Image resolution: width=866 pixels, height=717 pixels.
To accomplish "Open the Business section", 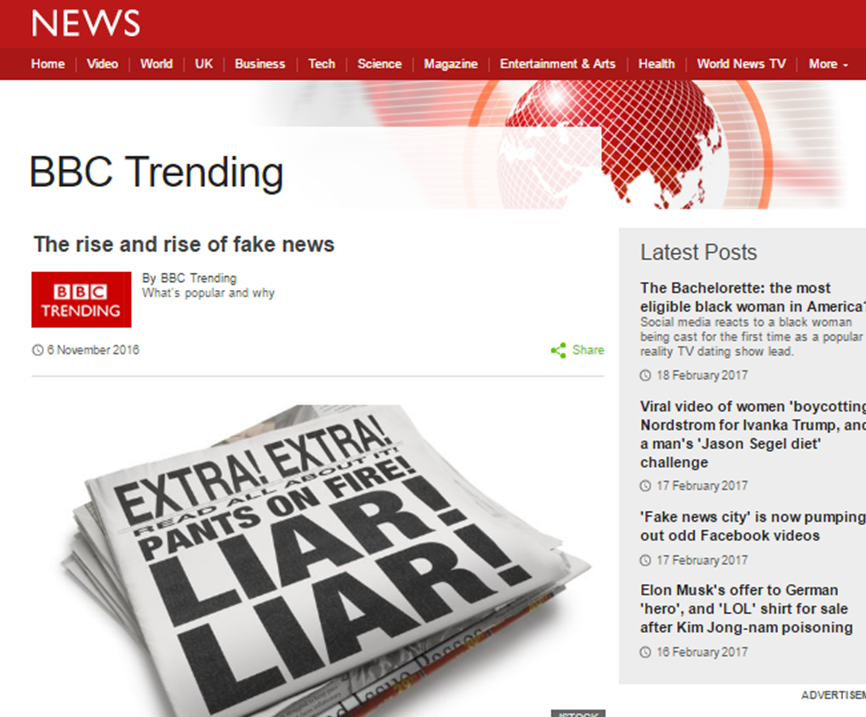I will coord(260,64).
